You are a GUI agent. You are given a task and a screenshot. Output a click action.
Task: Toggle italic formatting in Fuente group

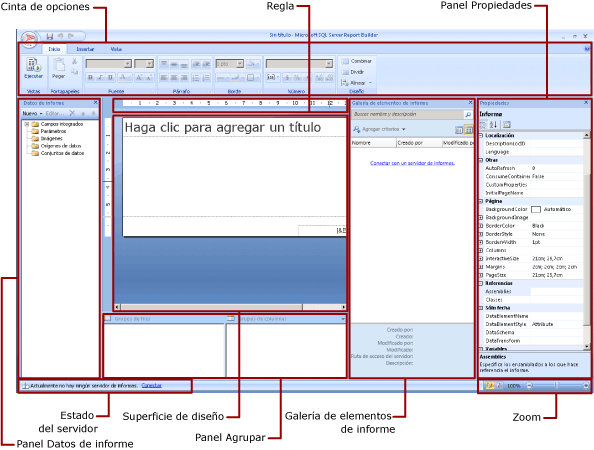[100, 78]
